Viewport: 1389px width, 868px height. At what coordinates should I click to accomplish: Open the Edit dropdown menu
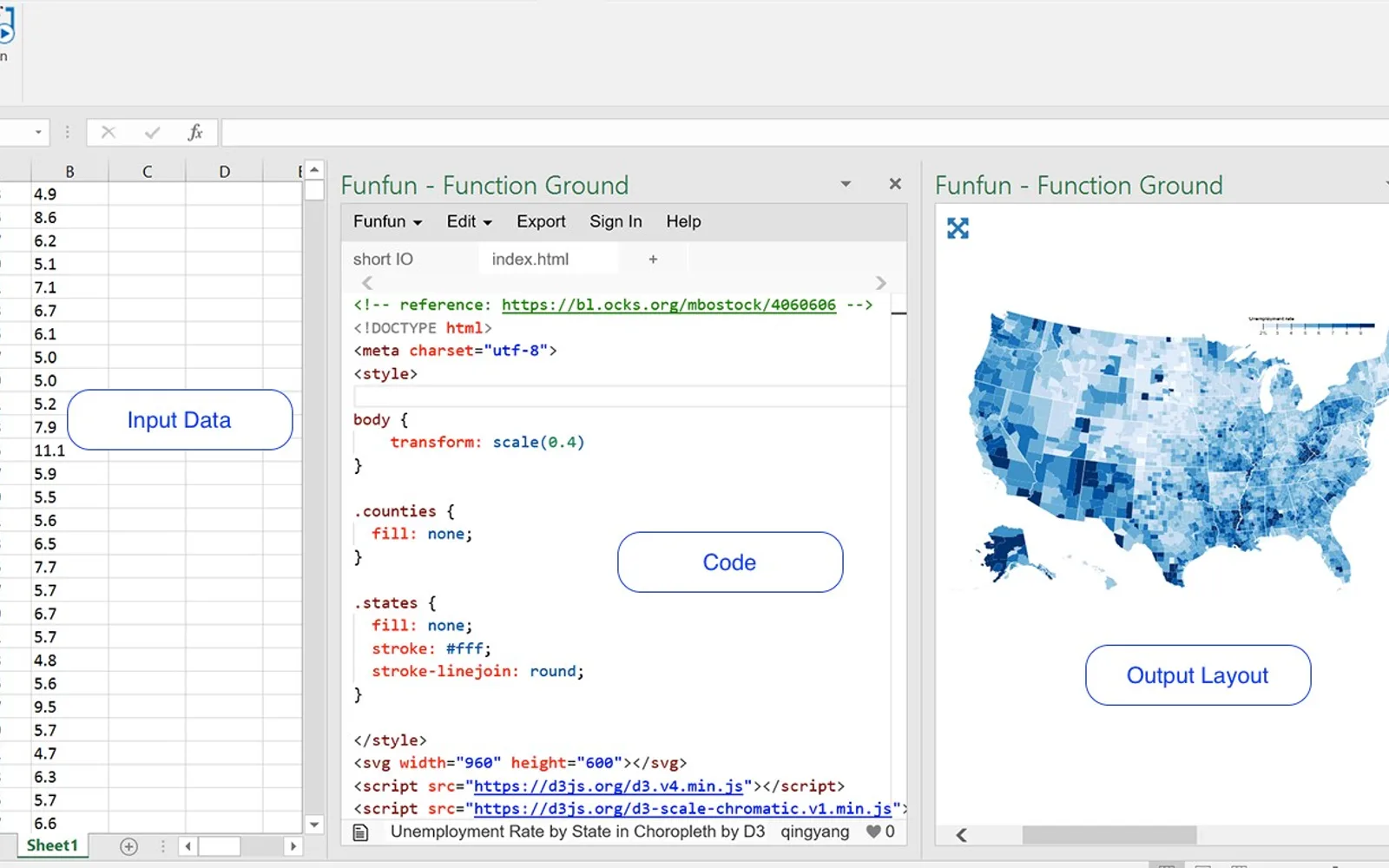tap(469, 221)
